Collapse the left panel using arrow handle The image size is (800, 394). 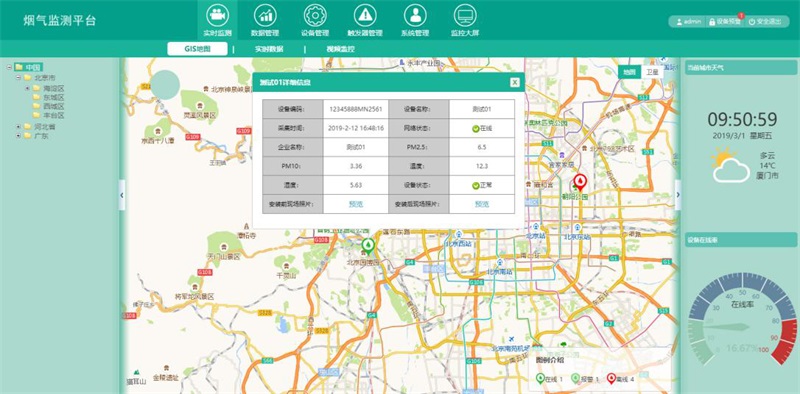pyautogui.click(x=122, y=195)
